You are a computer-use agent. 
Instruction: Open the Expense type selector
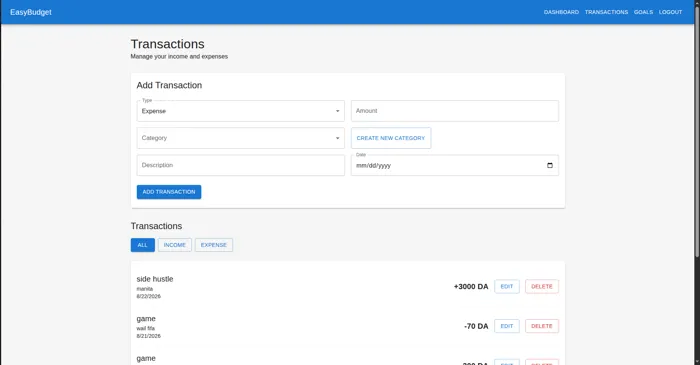(241, 111)
